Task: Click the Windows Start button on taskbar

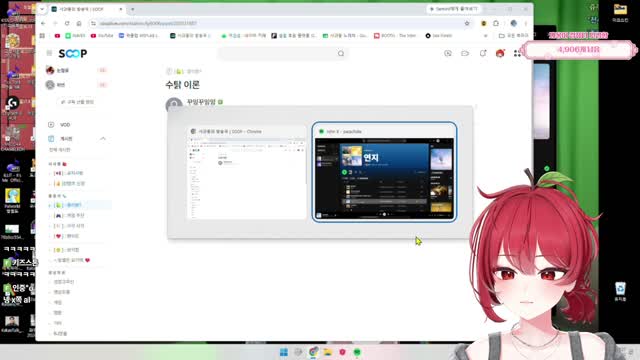Action: click(284, 352)
